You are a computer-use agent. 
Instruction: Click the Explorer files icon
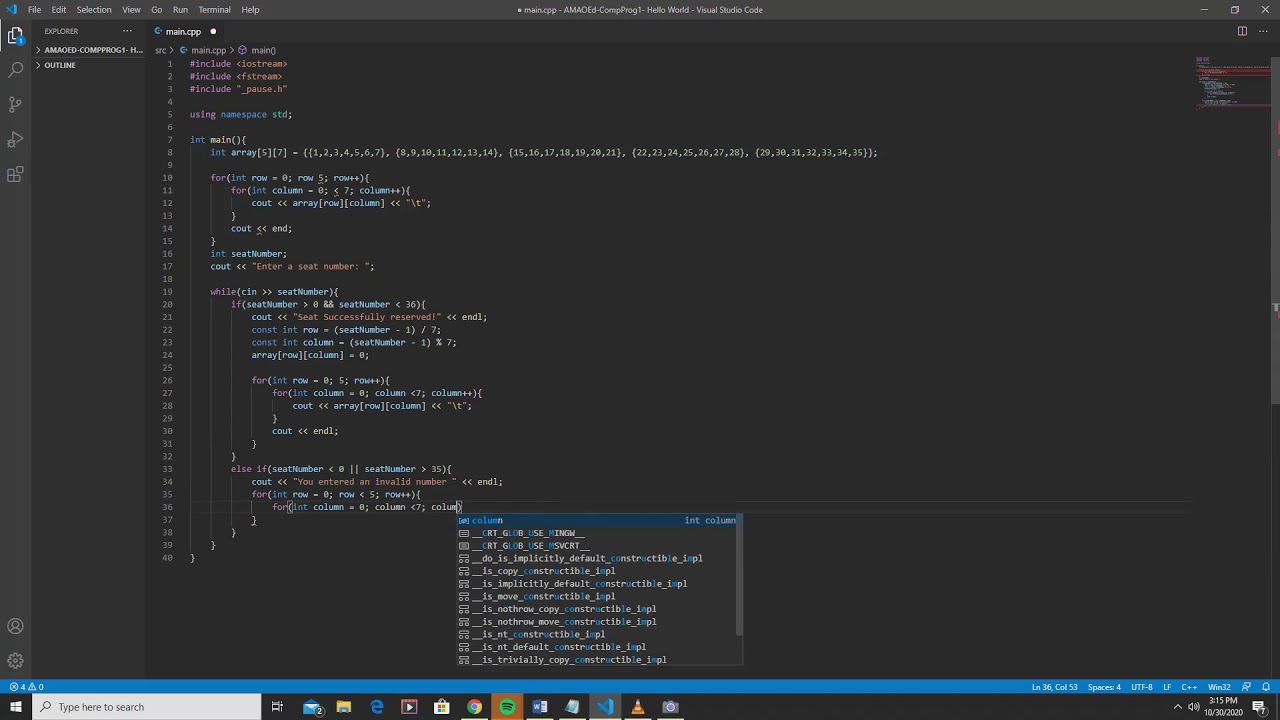click(15, 36)
